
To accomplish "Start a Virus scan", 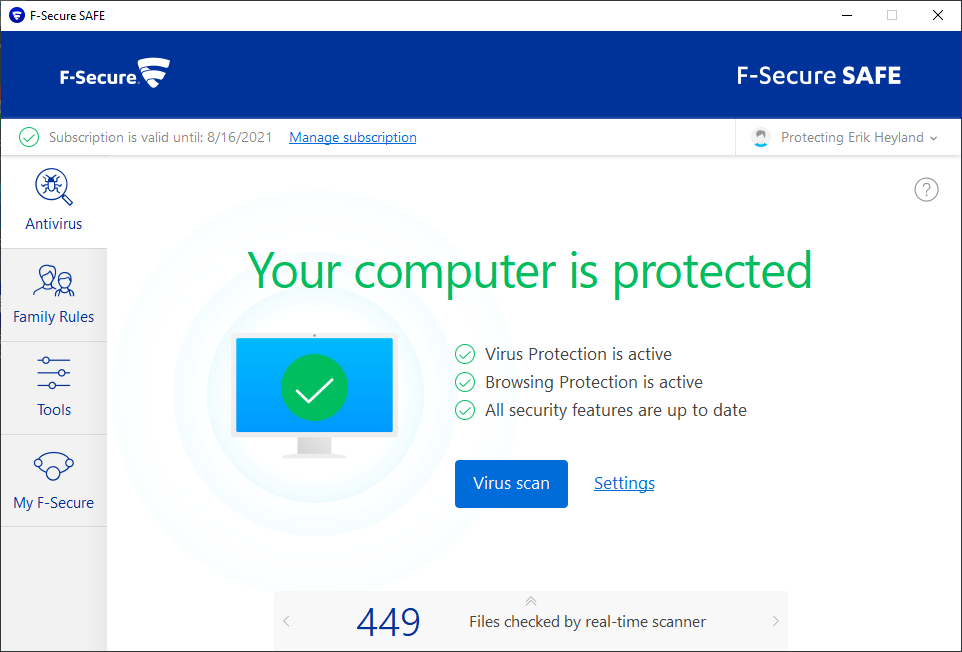I will point(511,484).
